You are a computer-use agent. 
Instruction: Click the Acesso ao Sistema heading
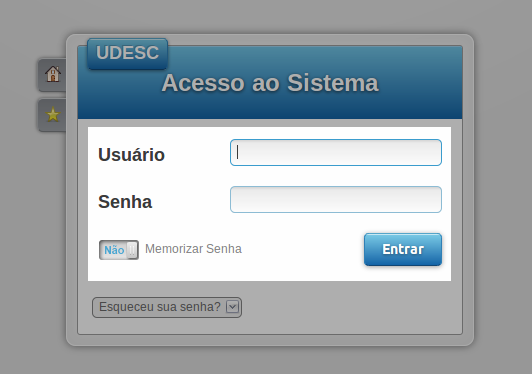click(x=270, y=83)
